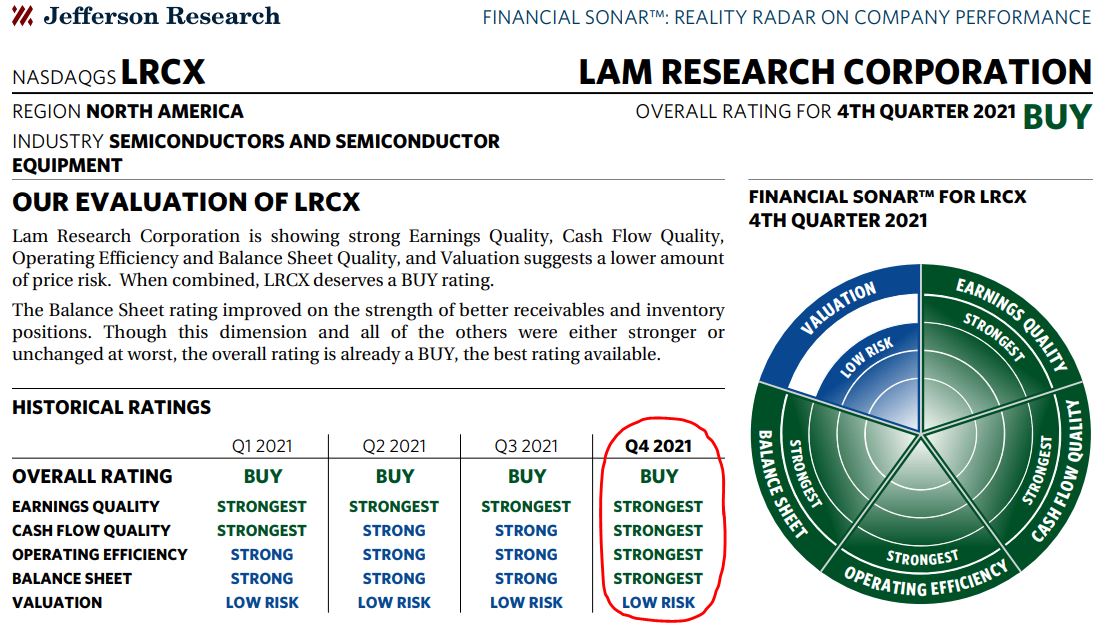Screen dimensions: 1108x631
Task: Click the HISTORICAL RATINGS heading
Action: pyautogui.click(x=112, y=407)
